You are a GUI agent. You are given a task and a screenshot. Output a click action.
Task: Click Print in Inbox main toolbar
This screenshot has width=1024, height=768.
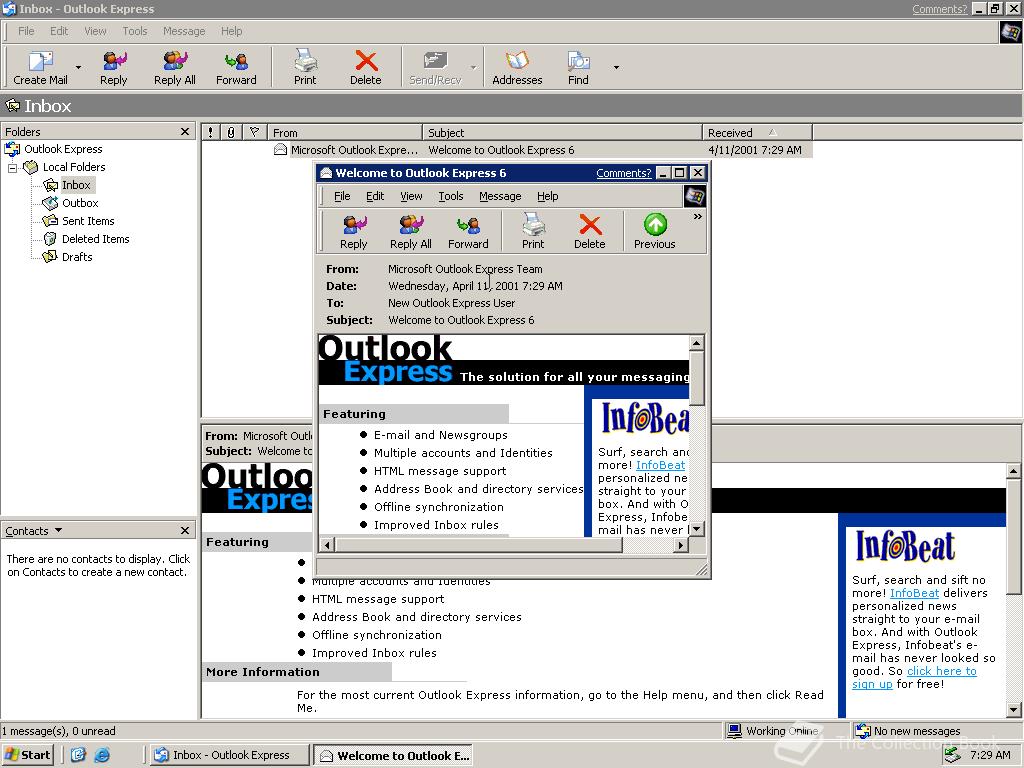304,68
